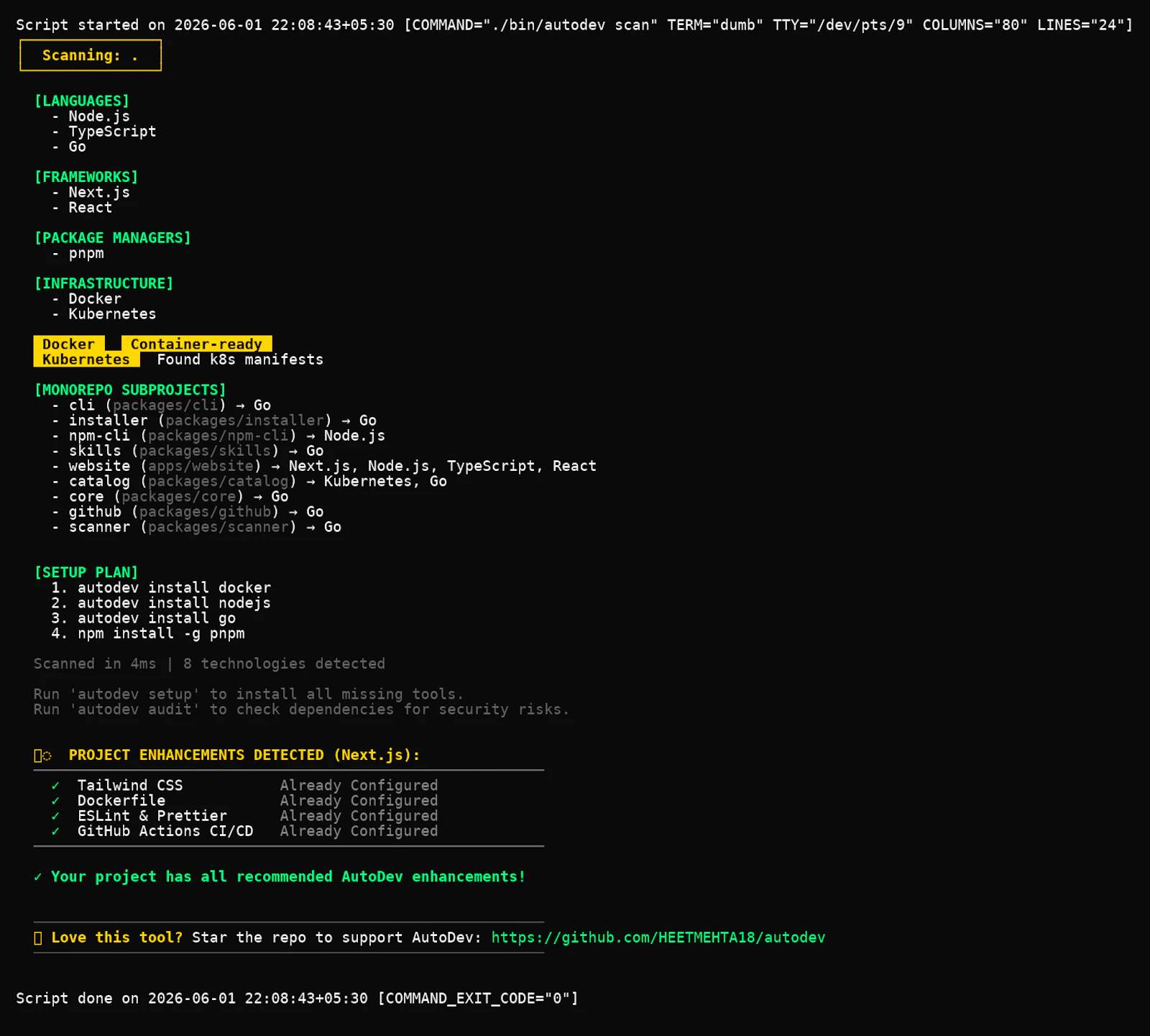Click the 'packages/core' subproject path
The height and width of the screenshot is (1036, 1150).
(x=179, y=497)
